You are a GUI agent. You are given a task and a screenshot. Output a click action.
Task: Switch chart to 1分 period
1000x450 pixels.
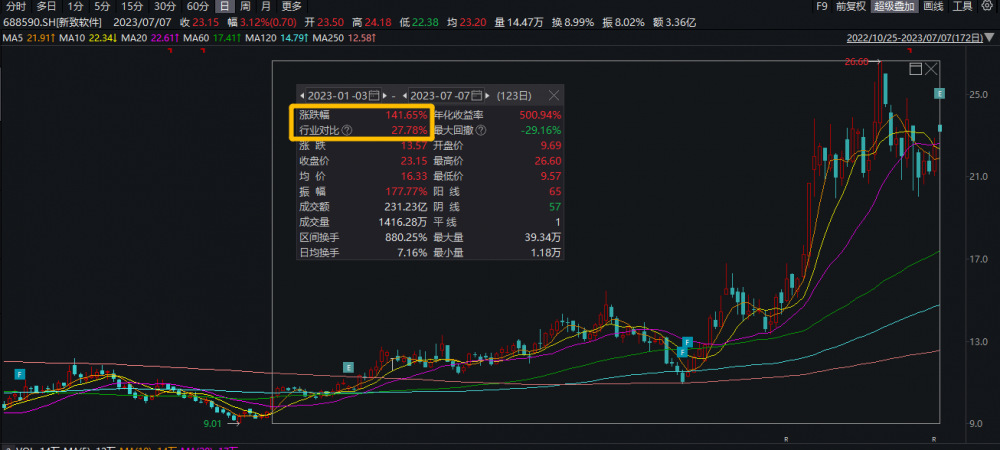tap(75, 6)
